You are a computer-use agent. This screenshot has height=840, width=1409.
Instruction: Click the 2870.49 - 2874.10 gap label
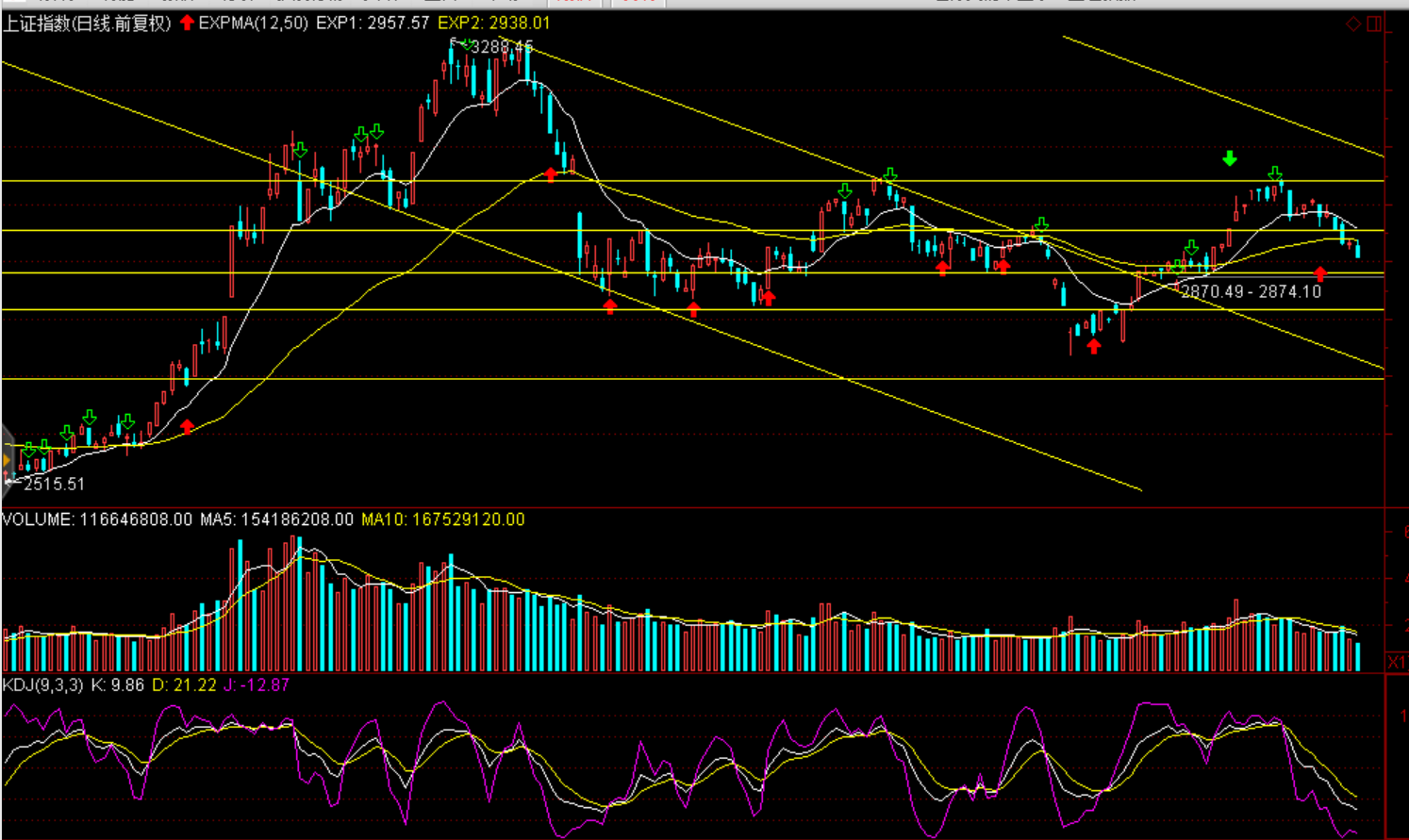(1251, 292)
